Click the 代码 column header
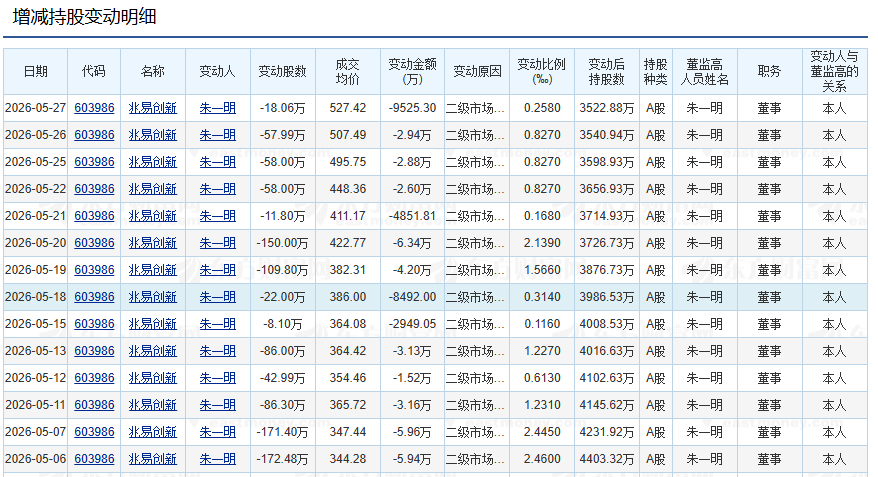 [x=94, y=72]
